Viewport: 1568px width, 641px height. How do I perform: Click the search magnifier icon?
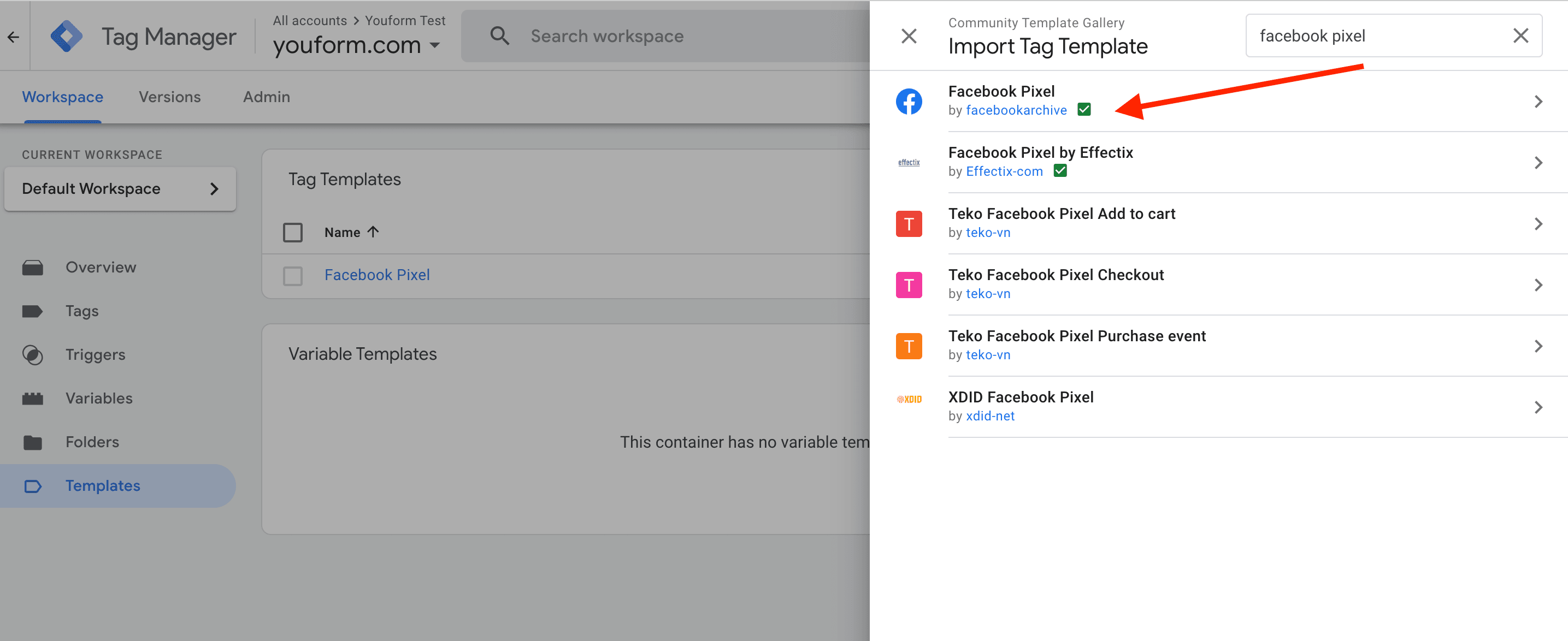click(x=500, y=36)
